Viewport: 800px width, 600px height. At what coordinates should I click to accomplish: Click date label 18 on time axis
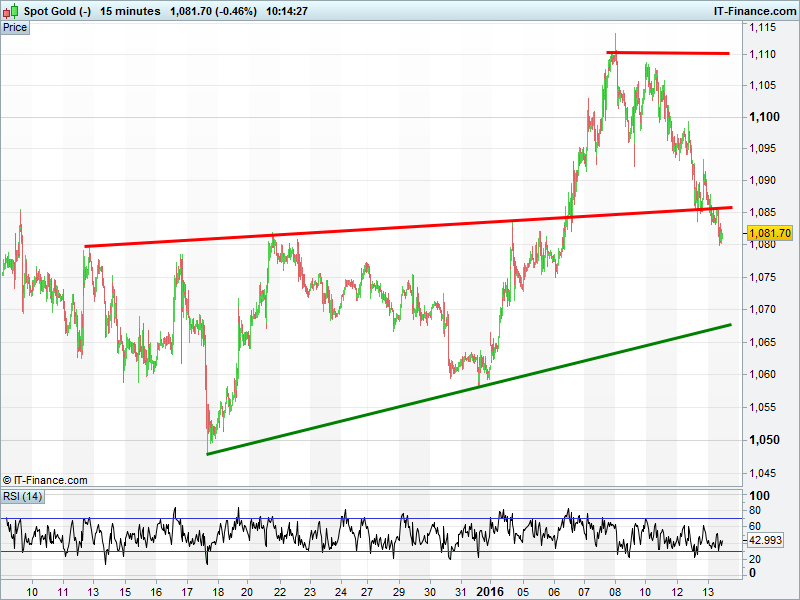pos(216,591)
